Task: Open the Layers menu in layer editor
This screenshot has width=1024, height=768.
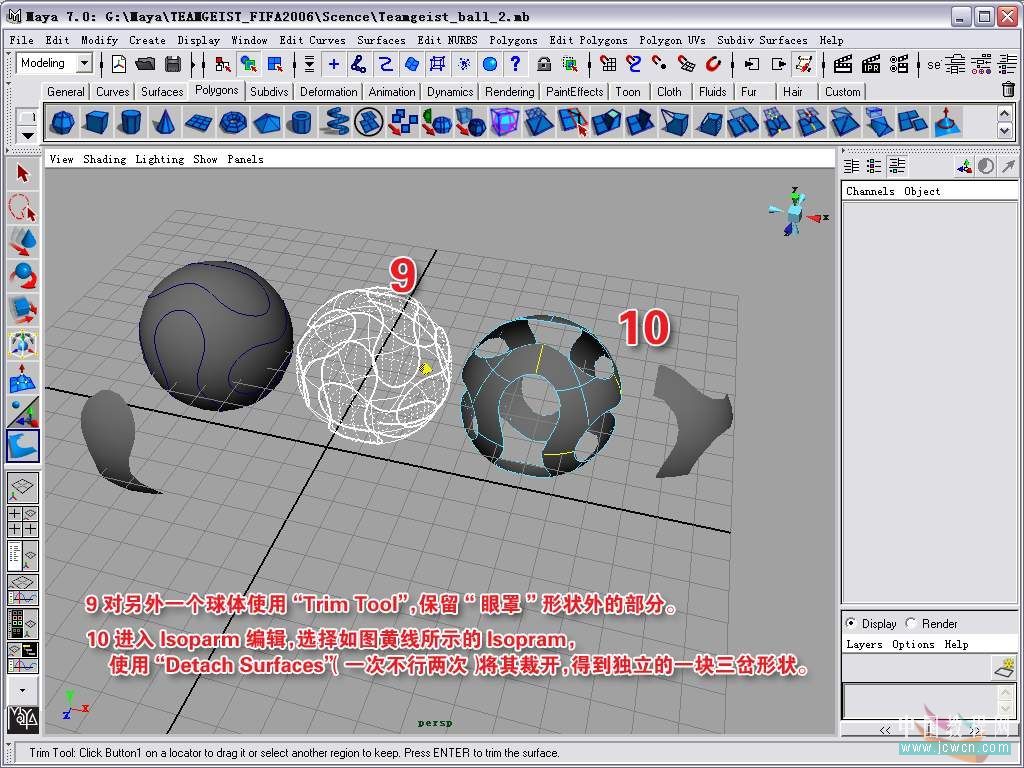Action: pyautogui.click(x=864, y=645)
